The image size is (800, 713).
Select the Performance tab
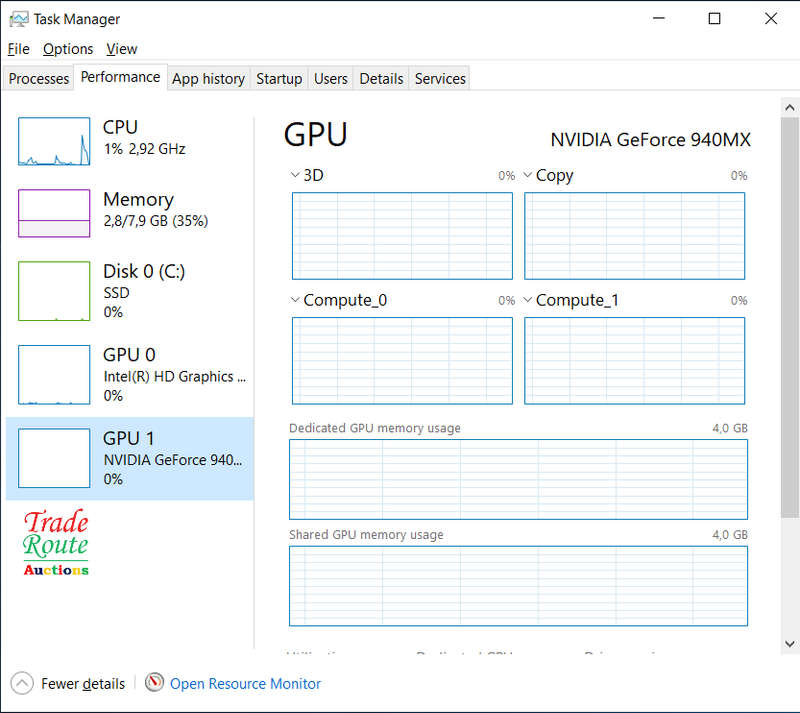point(120,77)
